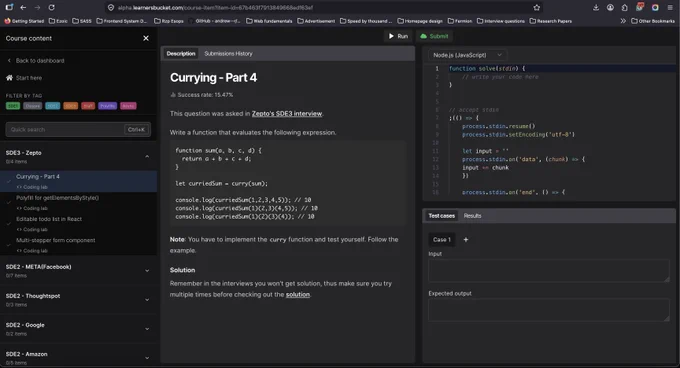
Task: Show more bookmarks with the double chevron
Action: click(x=623, y=21)
